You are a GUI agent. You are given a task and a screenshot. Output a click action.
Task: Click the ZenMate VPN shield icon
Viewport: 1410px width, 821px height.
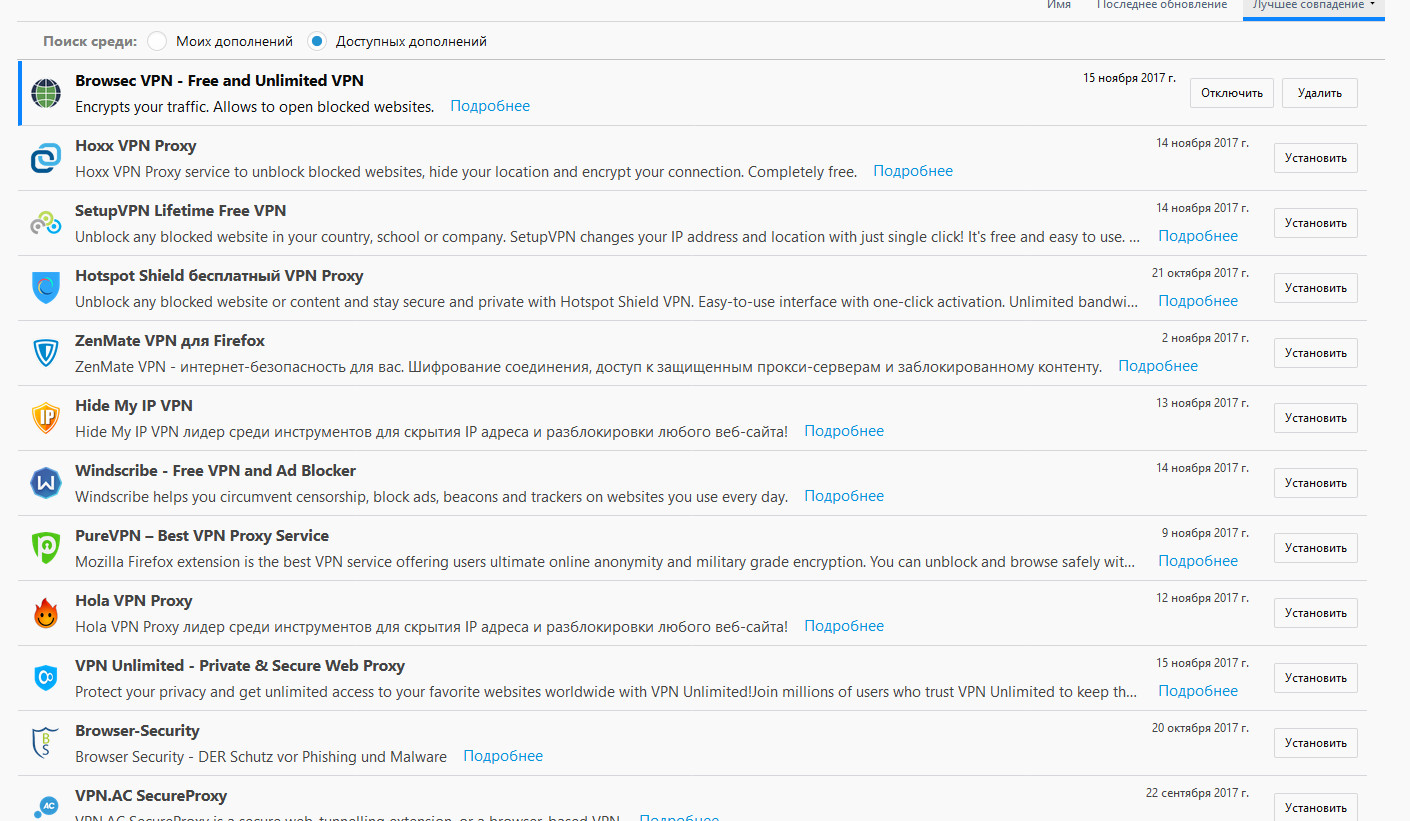click(x=46, y=353)
